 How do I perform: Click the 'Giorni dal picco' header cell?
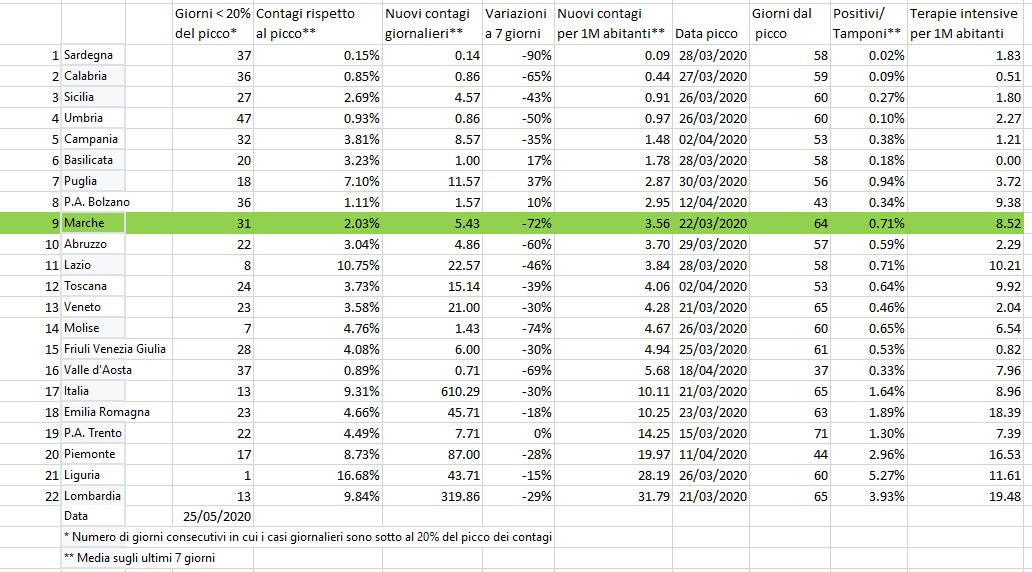[x=790, y=23]
